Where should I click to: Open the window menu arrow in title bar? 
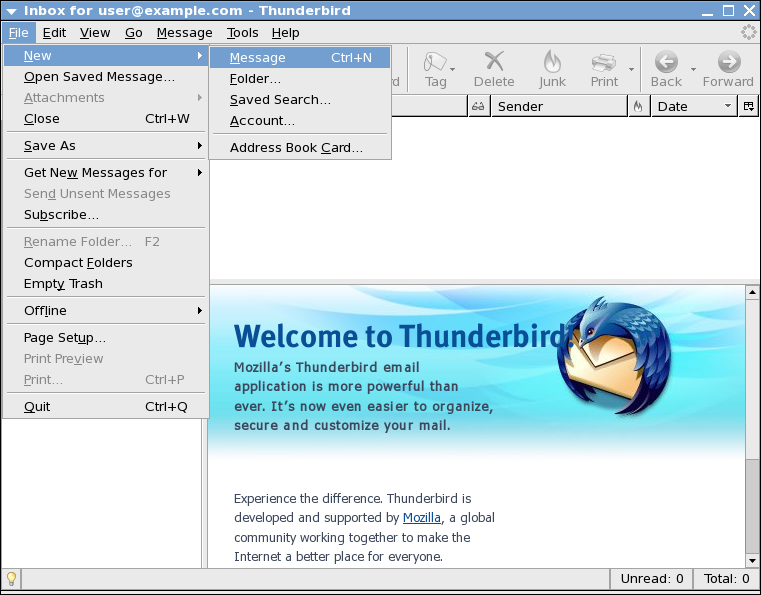click(11, 11)
